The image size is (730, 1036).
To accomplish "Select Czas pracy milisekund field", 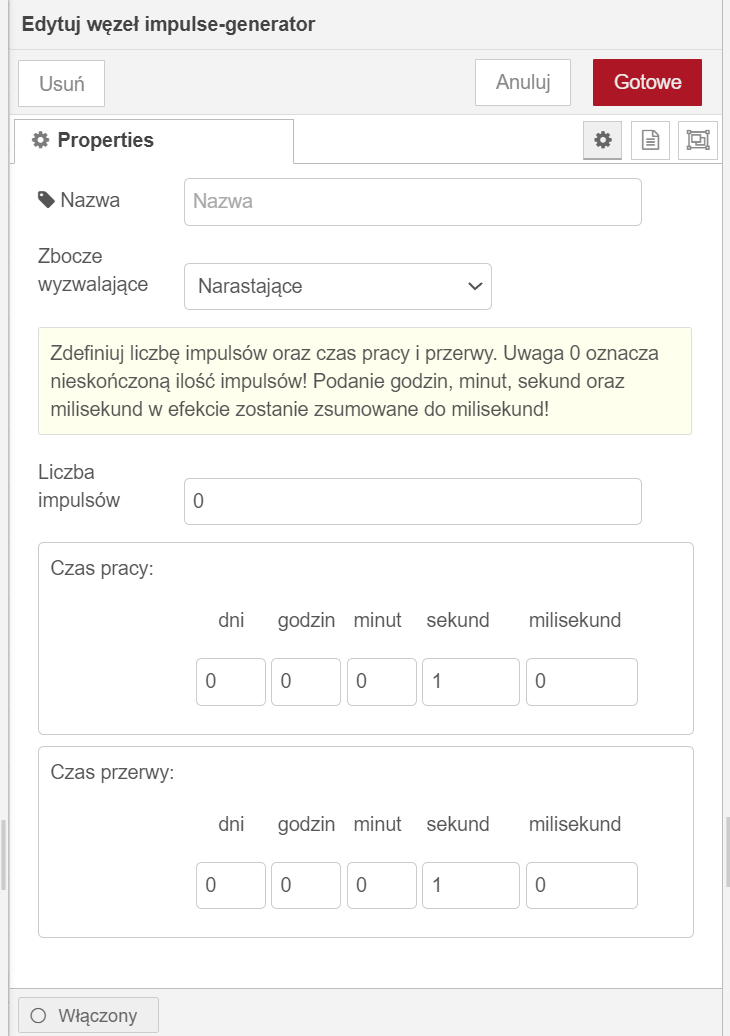I will point(582,682).
